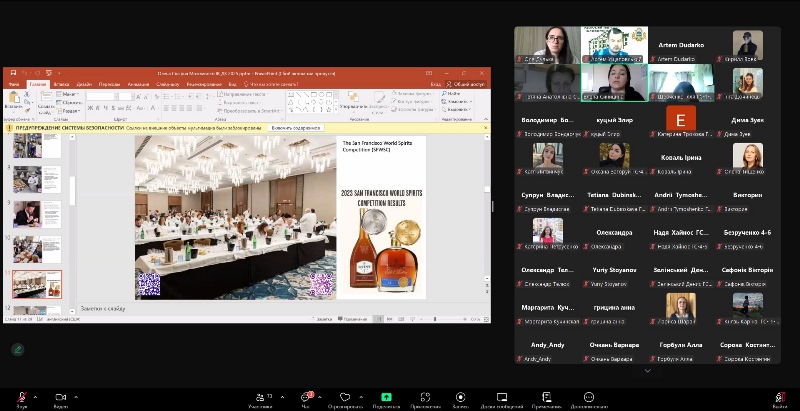Leave the meeting with Выйти button

click(779, 398)
